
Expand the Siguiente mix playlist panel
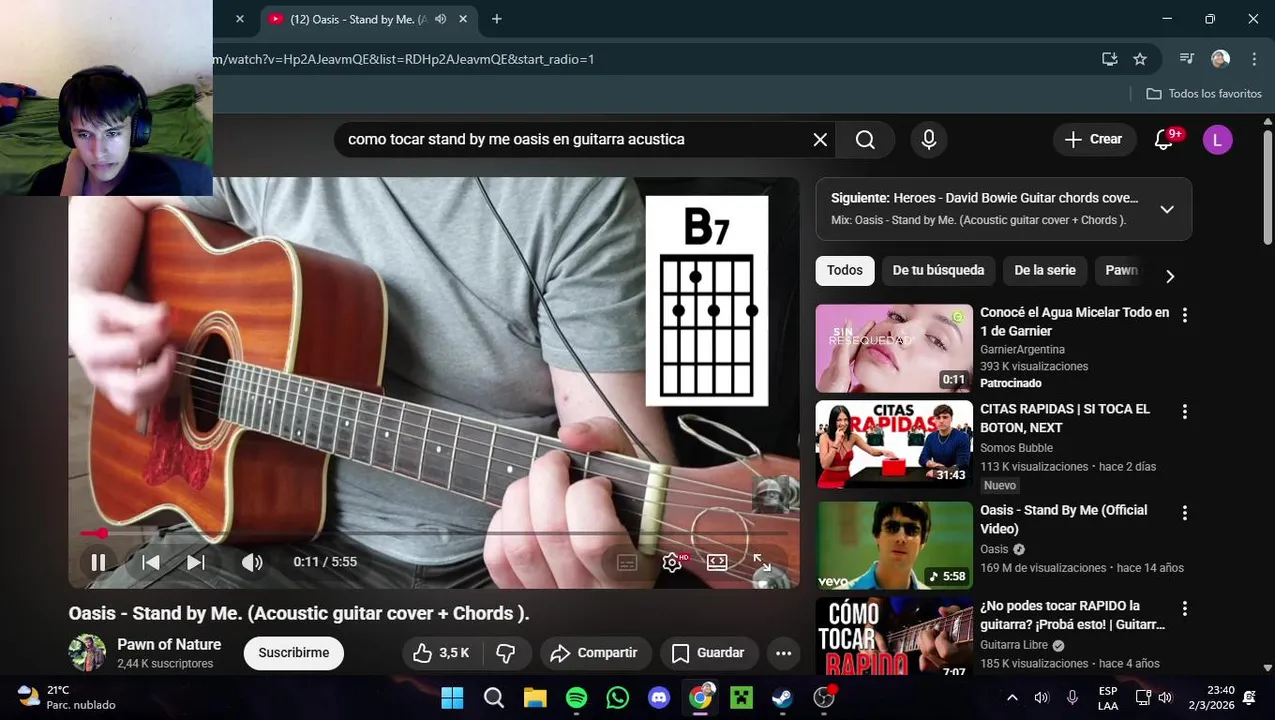point(1167,209)
